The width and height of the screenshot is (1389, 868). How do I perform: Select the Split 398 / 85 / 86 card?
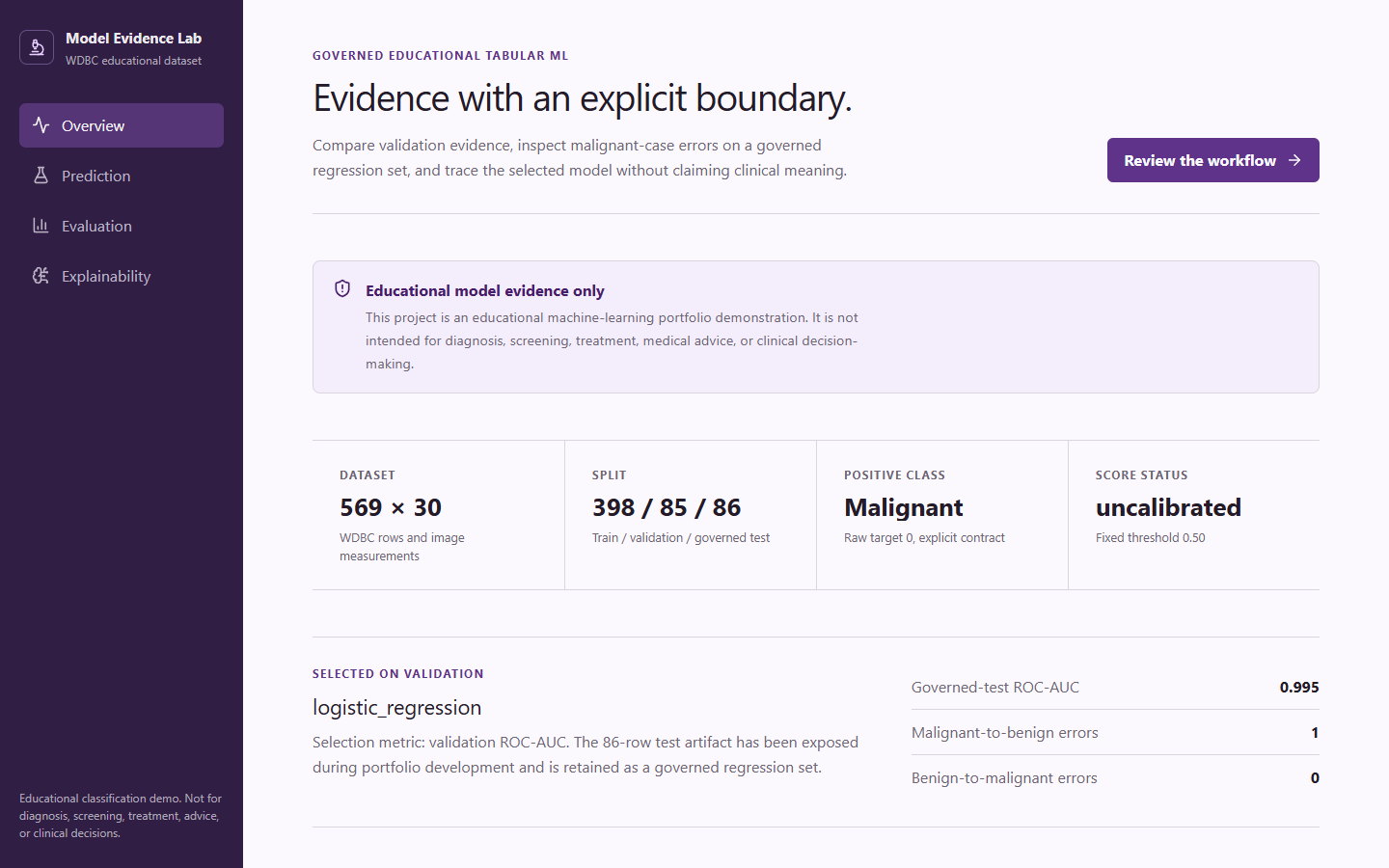[x=691, y=515]
